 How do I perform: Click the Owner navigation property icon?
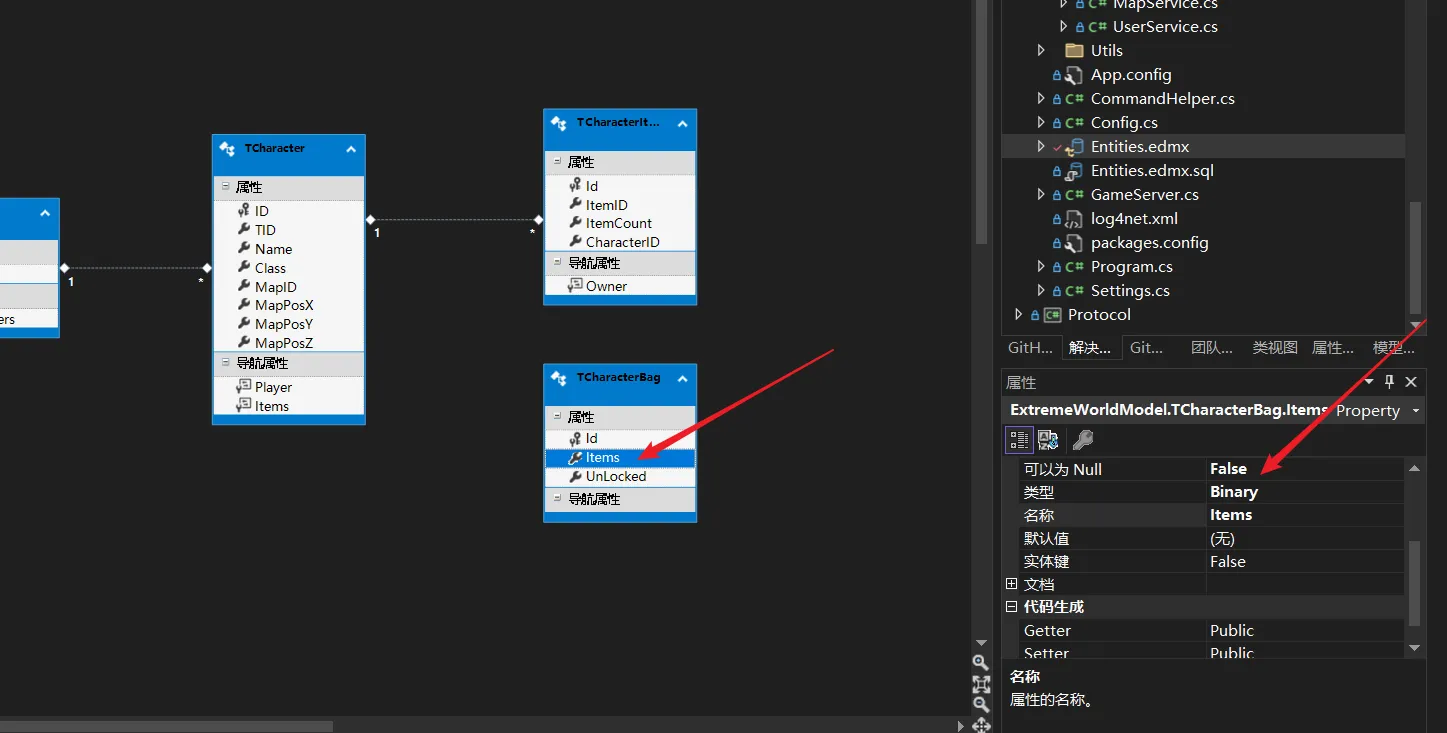(575, 286)
